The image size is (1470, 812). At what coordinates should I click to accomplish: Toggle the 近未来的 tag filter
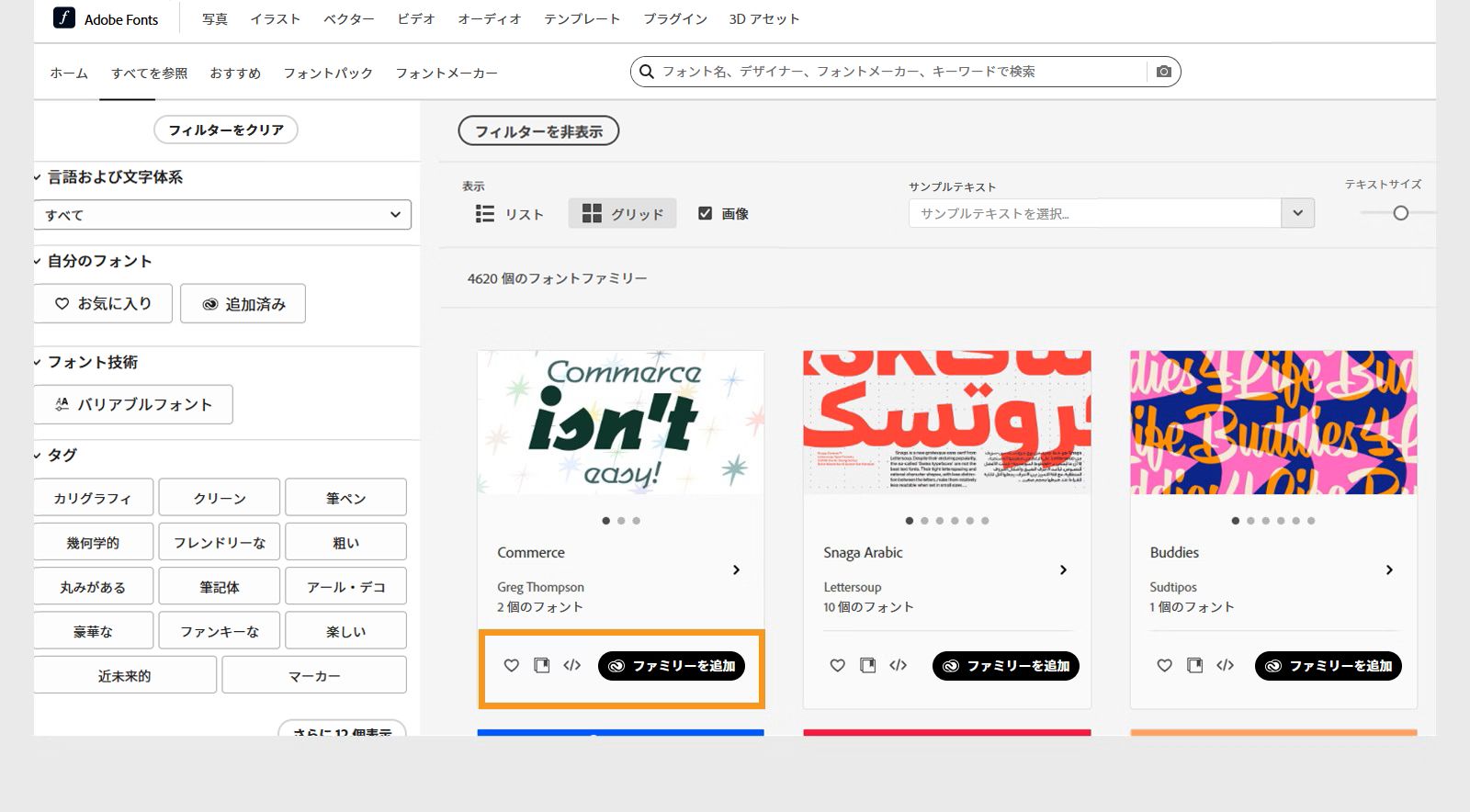(x=125, y=675)
